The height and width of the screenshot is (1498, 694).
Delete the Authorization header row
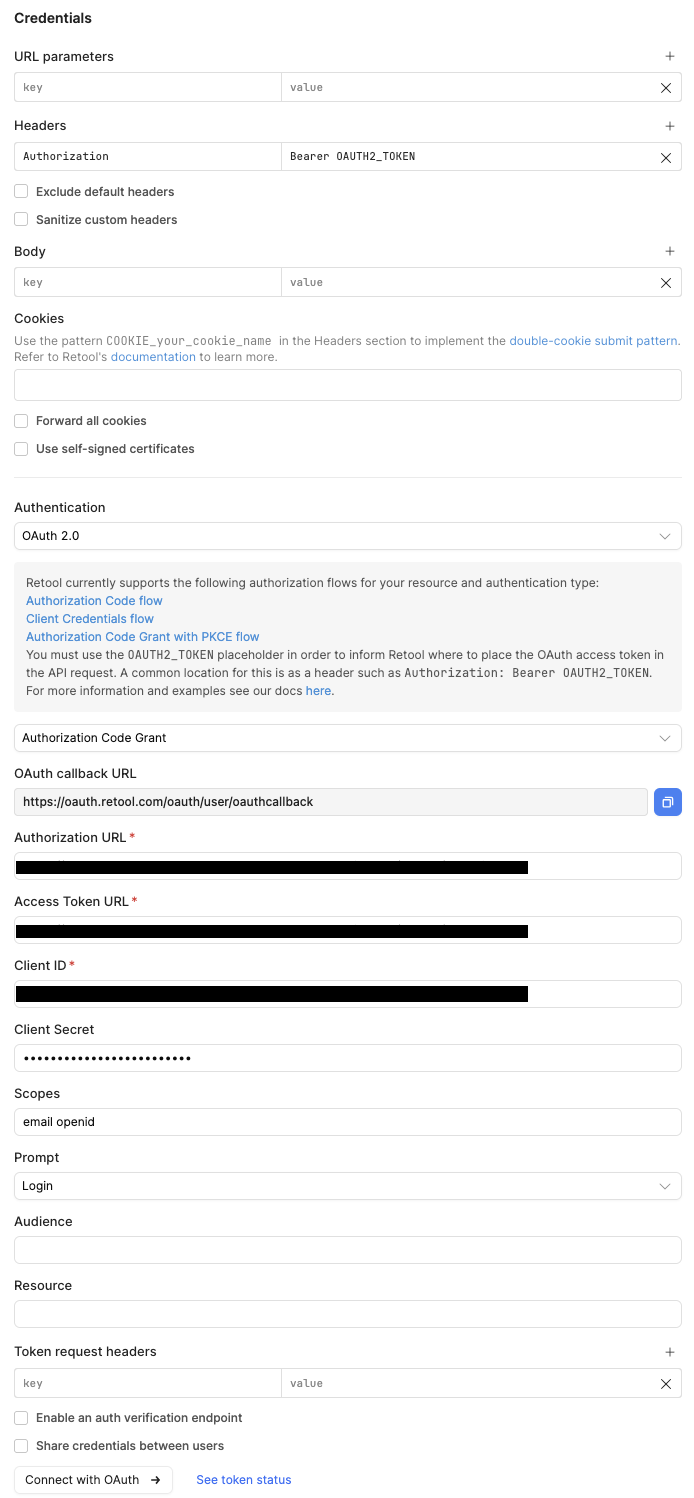[666, 157]
